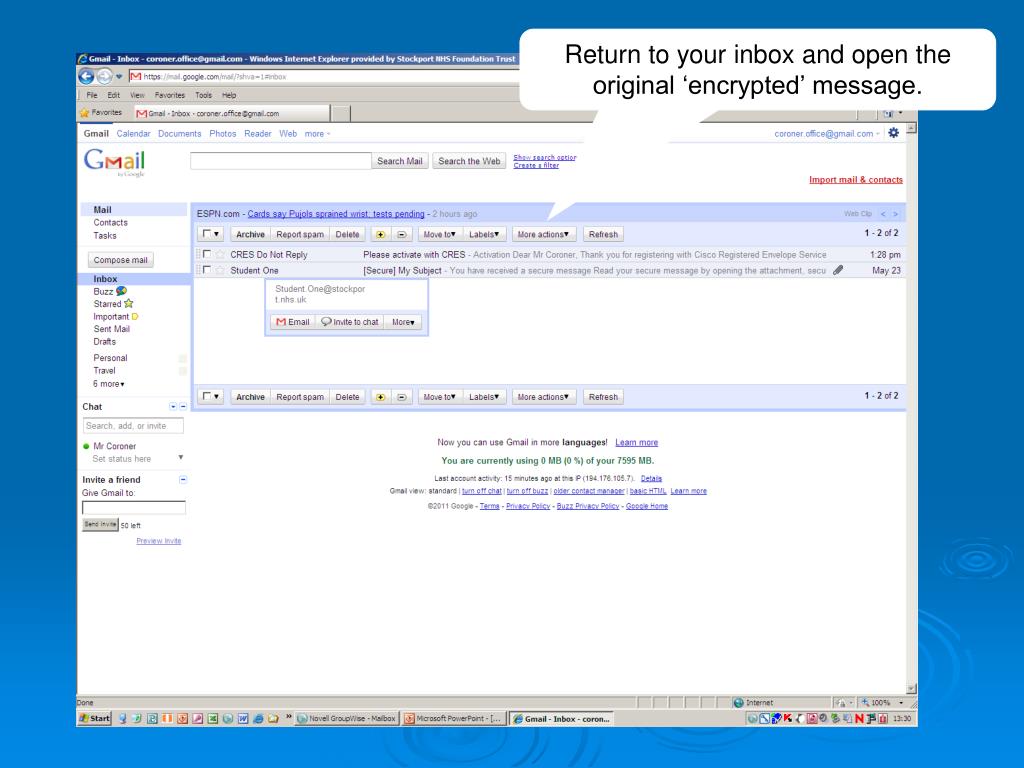Click the Web Clip previous arrow

pos(883,214)
